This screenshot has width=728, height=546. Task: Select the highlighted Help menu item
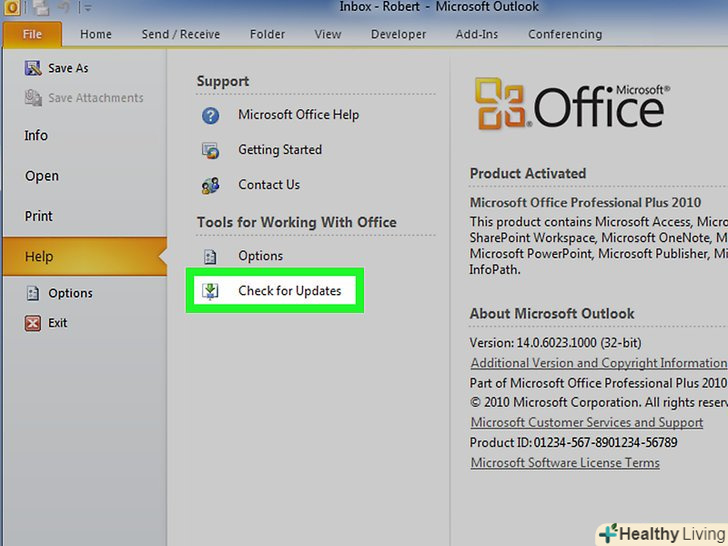tap(84, 257)
